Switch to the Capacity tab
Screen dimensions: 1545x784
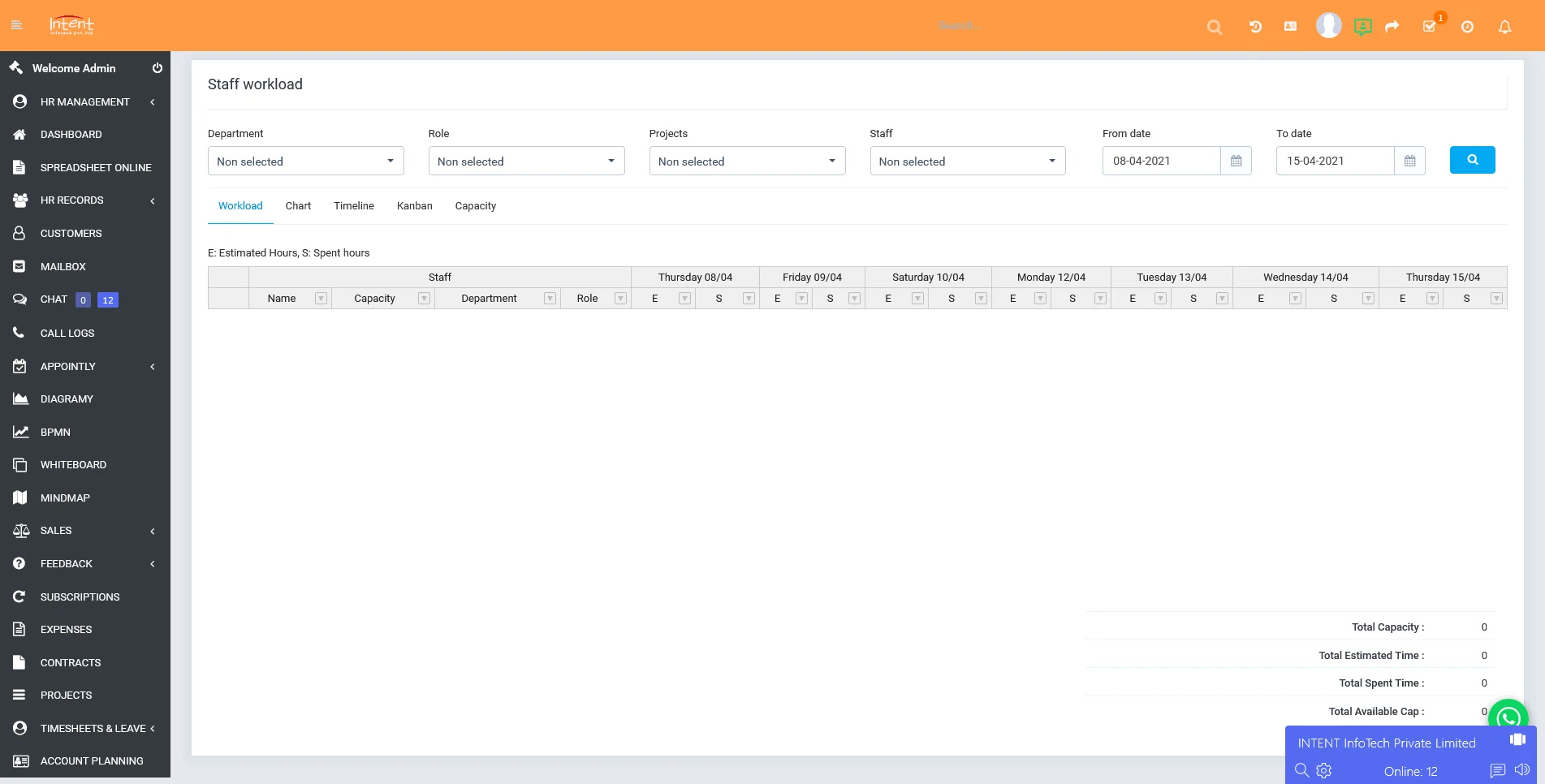click(476, 206)
